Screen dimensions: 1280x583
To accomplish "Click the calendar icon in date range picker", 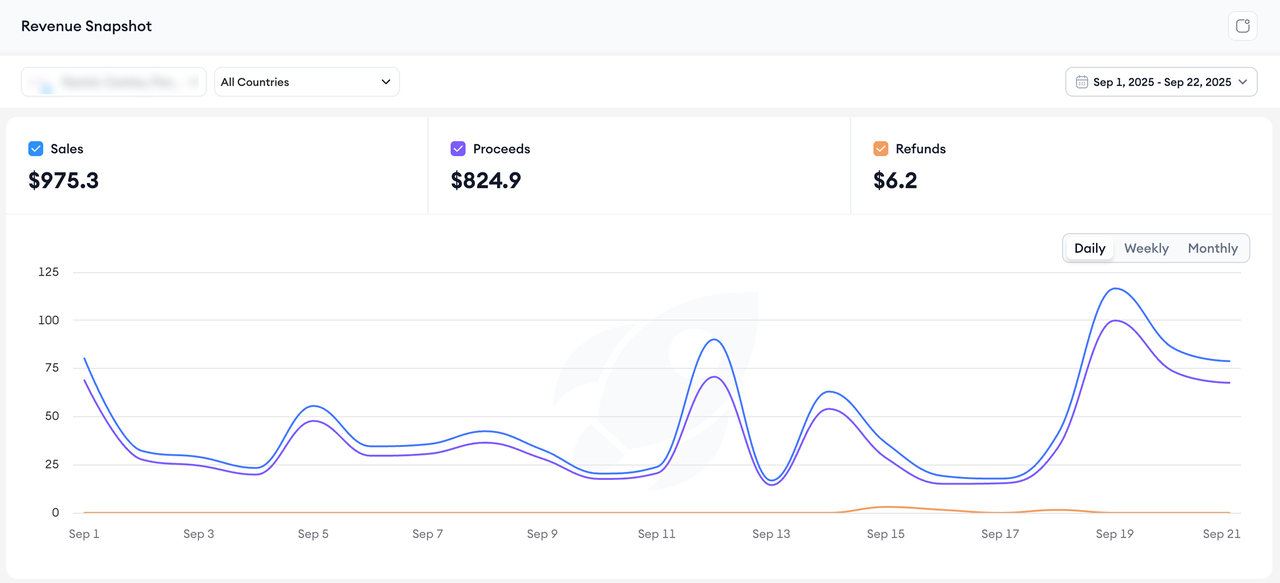I will (1082, 82).
